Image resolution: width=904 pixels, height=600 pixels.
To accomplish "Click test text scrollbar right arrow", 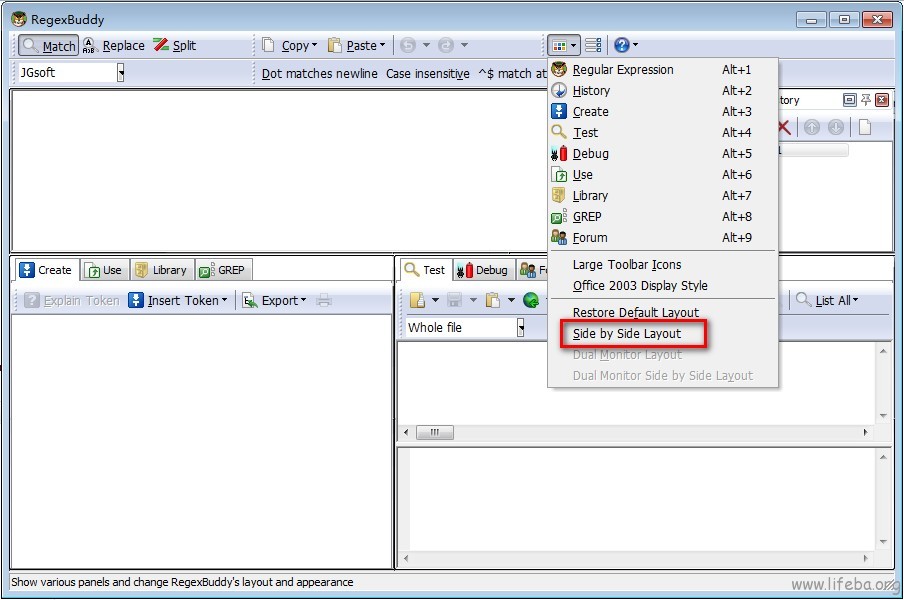I will pos(865,432).
